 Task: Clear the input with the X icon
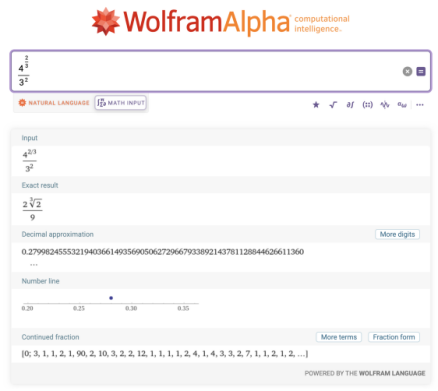(x=407, y=71)
